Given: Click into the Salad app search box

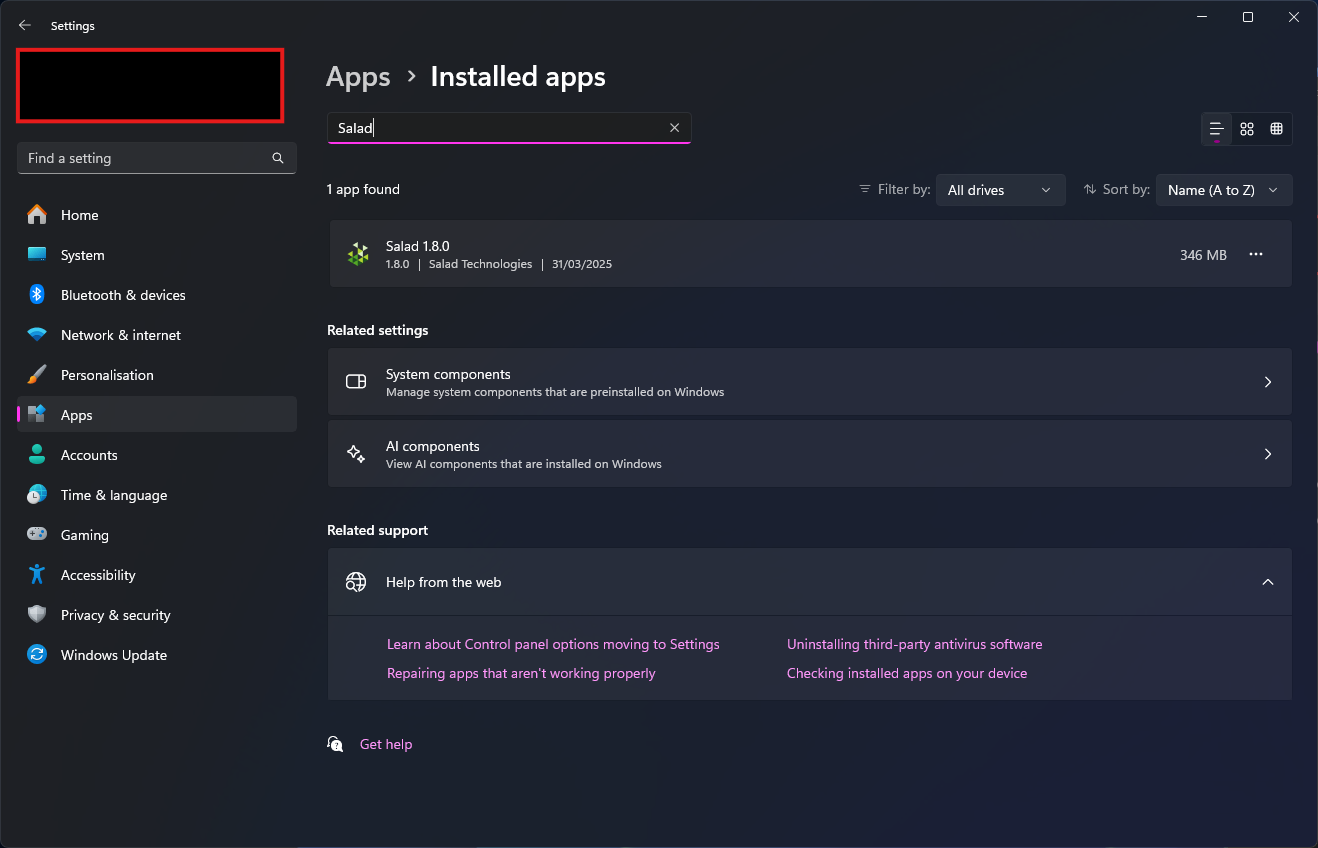Looking at the screenshot, I should pyautogui.click(x=509, y=128).
